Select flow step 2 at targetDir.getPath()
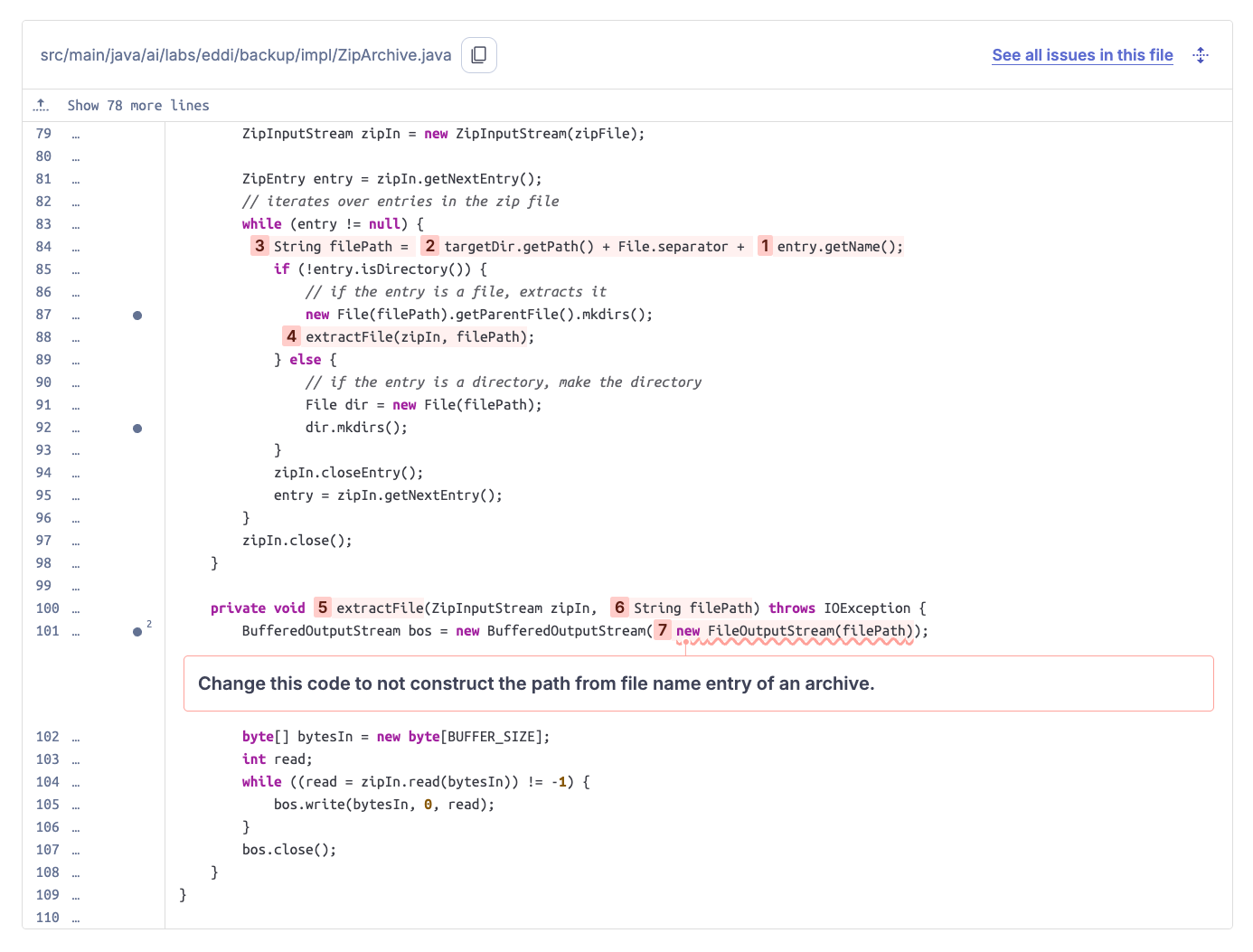 coord(430,246)
